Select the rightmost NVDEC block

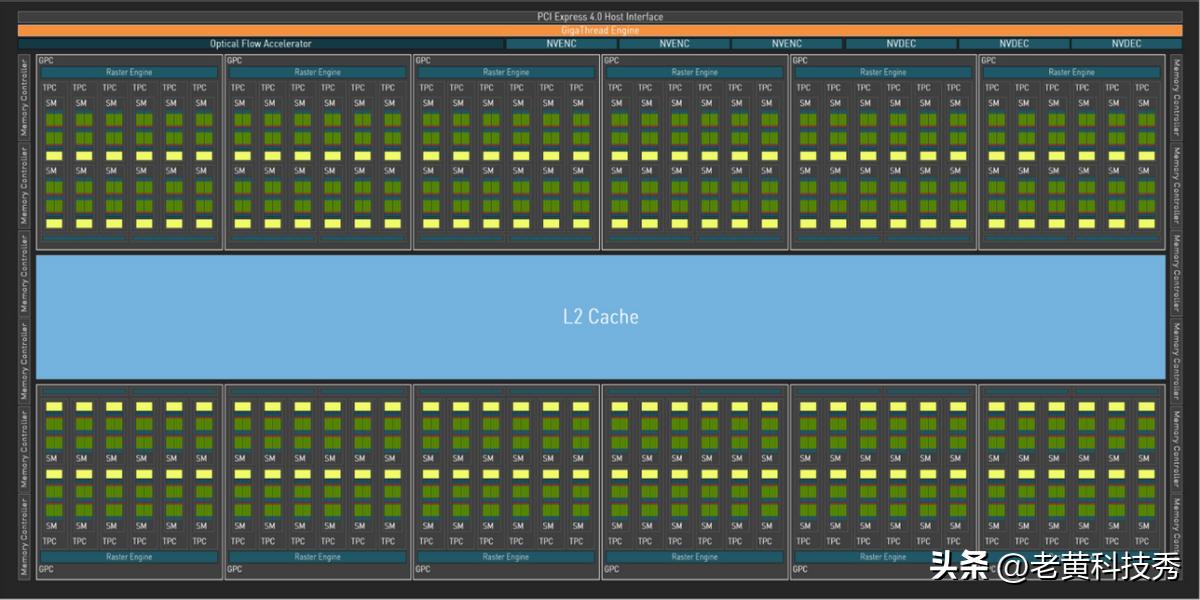point(1126,44)
